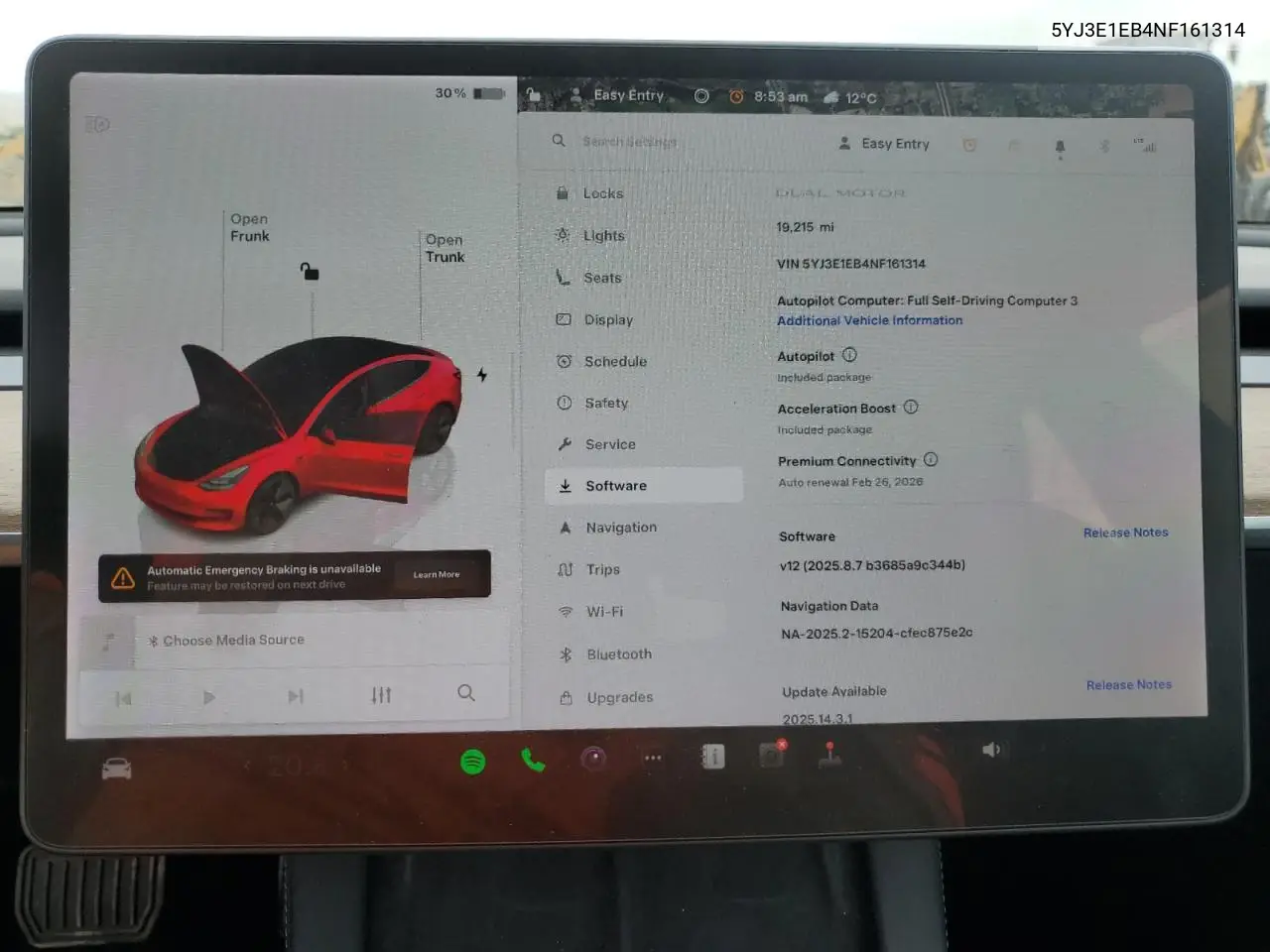
Task: Open the Phone app in the dock
Action: click(x=533, y=761)
